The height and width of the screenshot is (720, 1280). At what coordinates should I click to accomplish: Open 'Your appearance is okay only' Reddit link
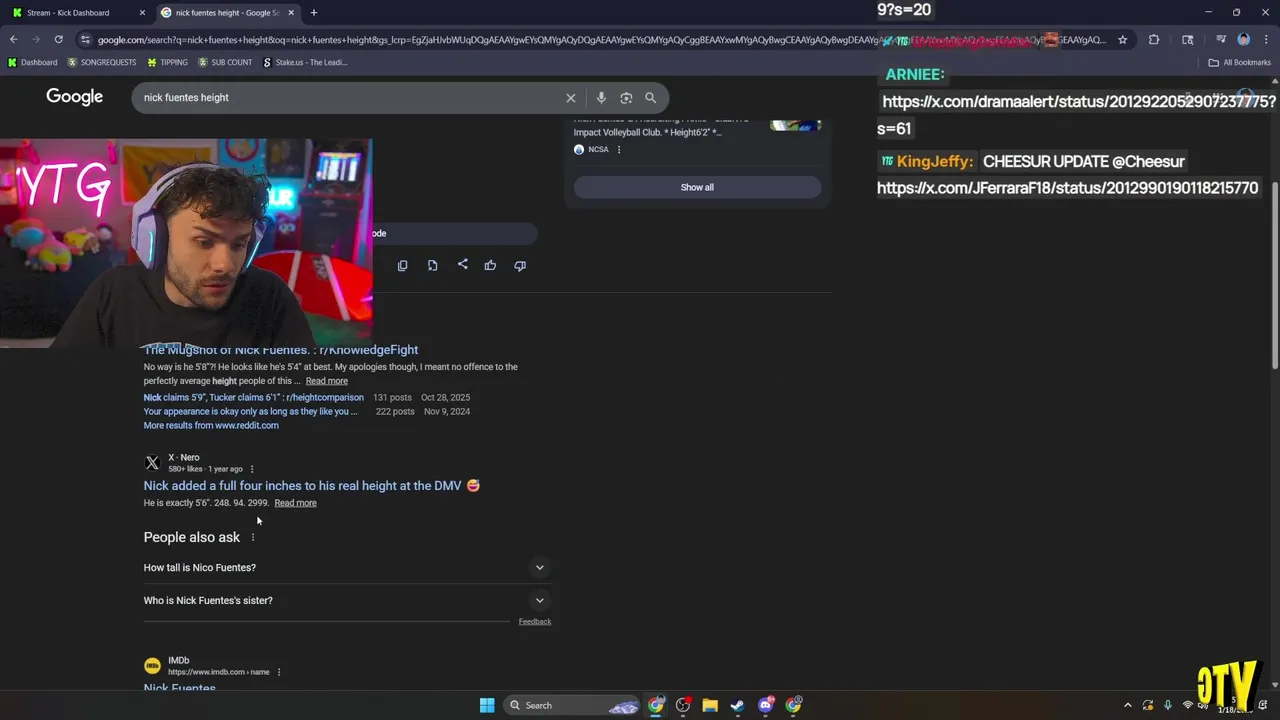tap(250, 411)
